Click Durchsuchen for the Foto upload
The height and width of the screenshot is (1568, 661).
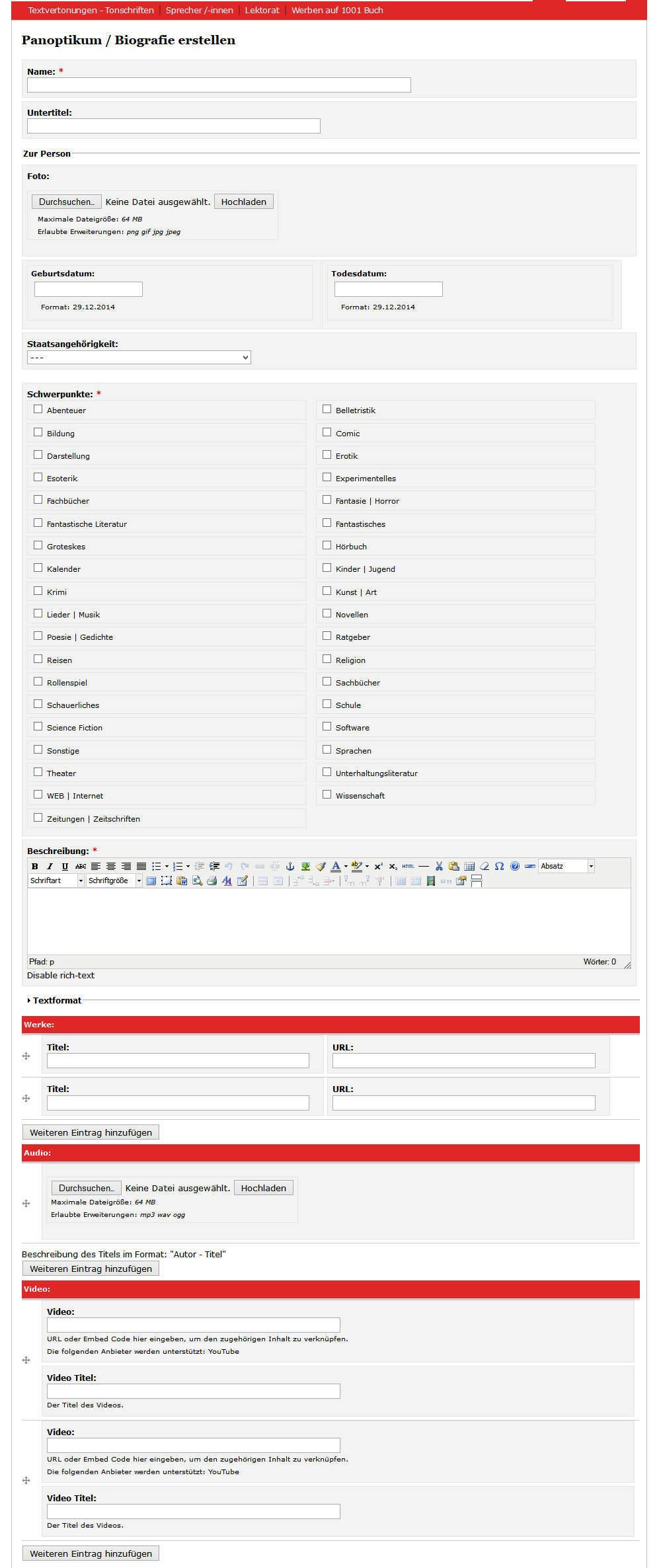[x=67, y=202]
